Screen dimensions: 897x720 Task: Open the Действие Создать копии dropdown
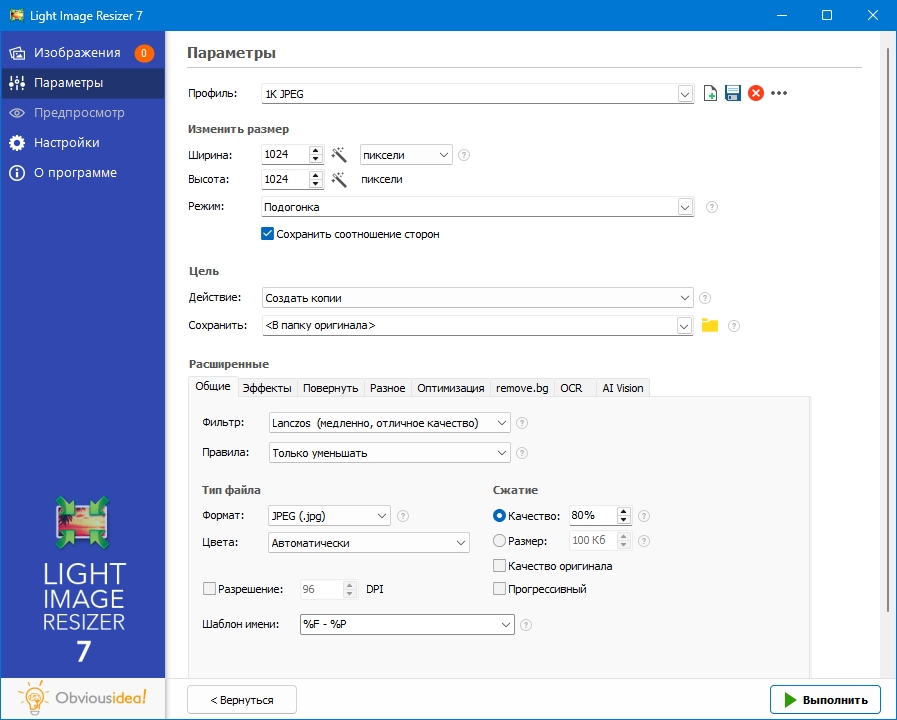tap(478, 298)
